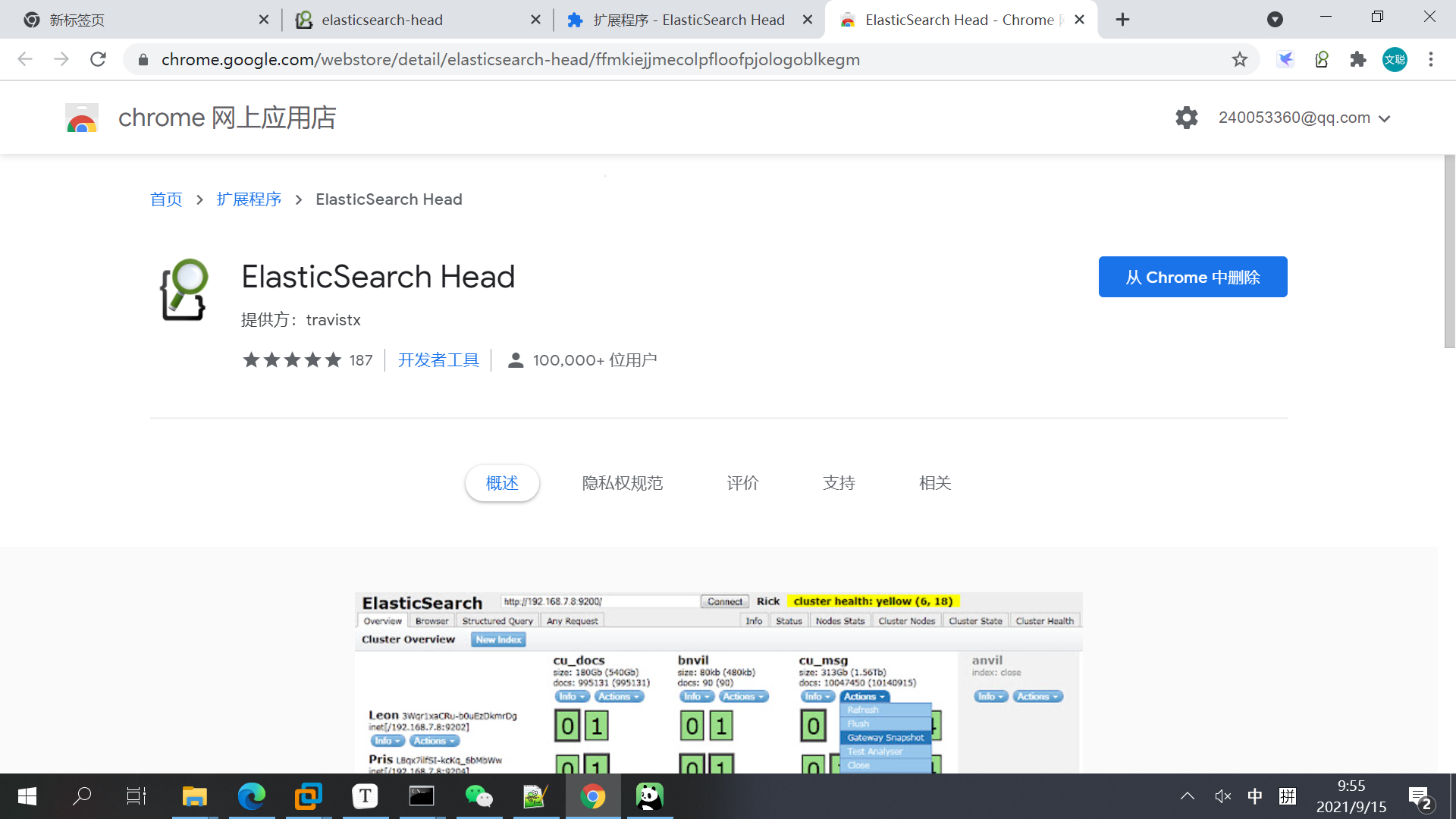Open File Explorer from taskbar
The height and width of the screenshot is (819, 1456).
click(x=194, y=796)
